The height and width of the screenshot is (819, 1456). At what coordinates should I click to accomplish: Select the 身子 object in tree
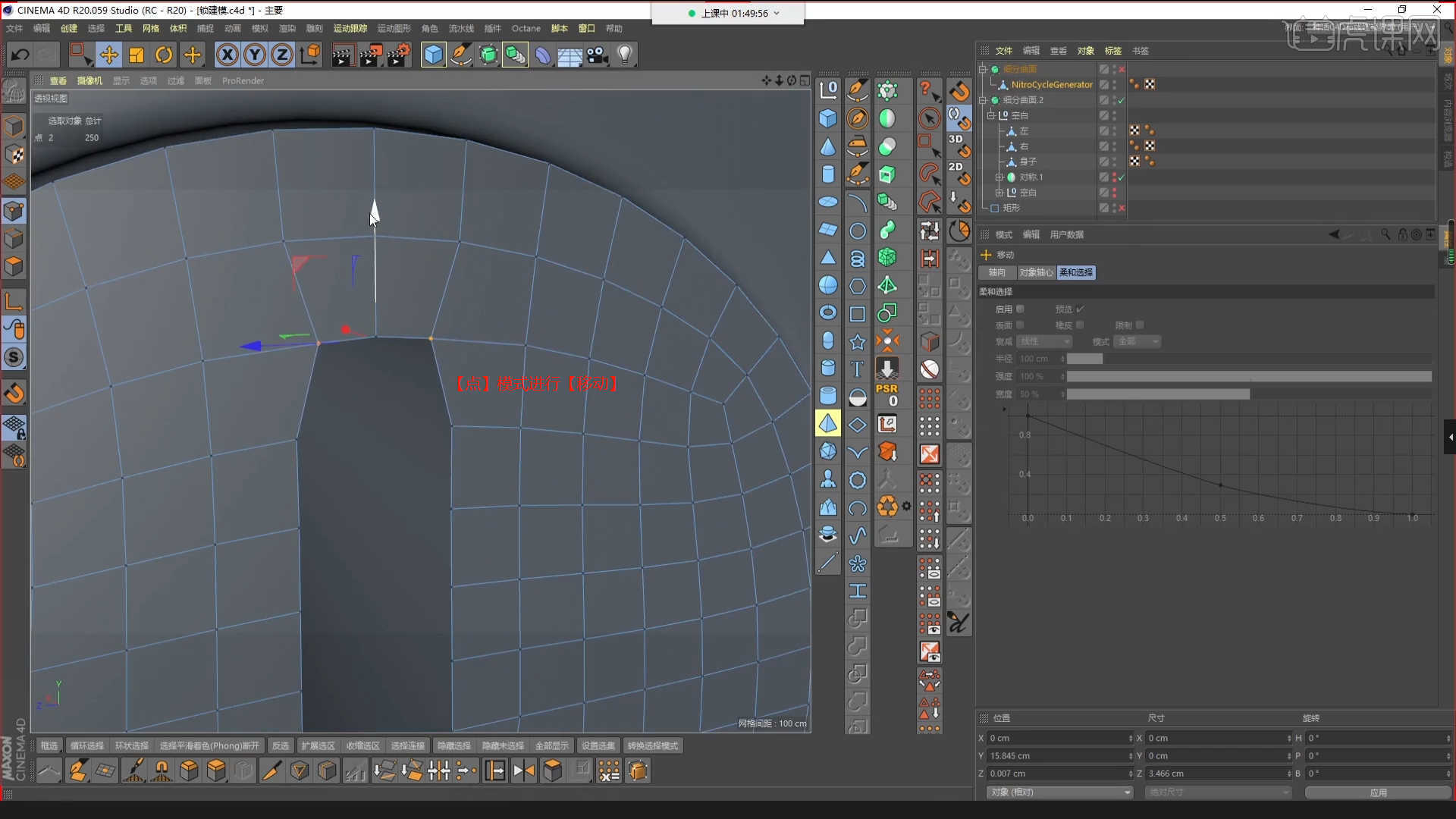pyautogui.click(x=1028, y=162)
